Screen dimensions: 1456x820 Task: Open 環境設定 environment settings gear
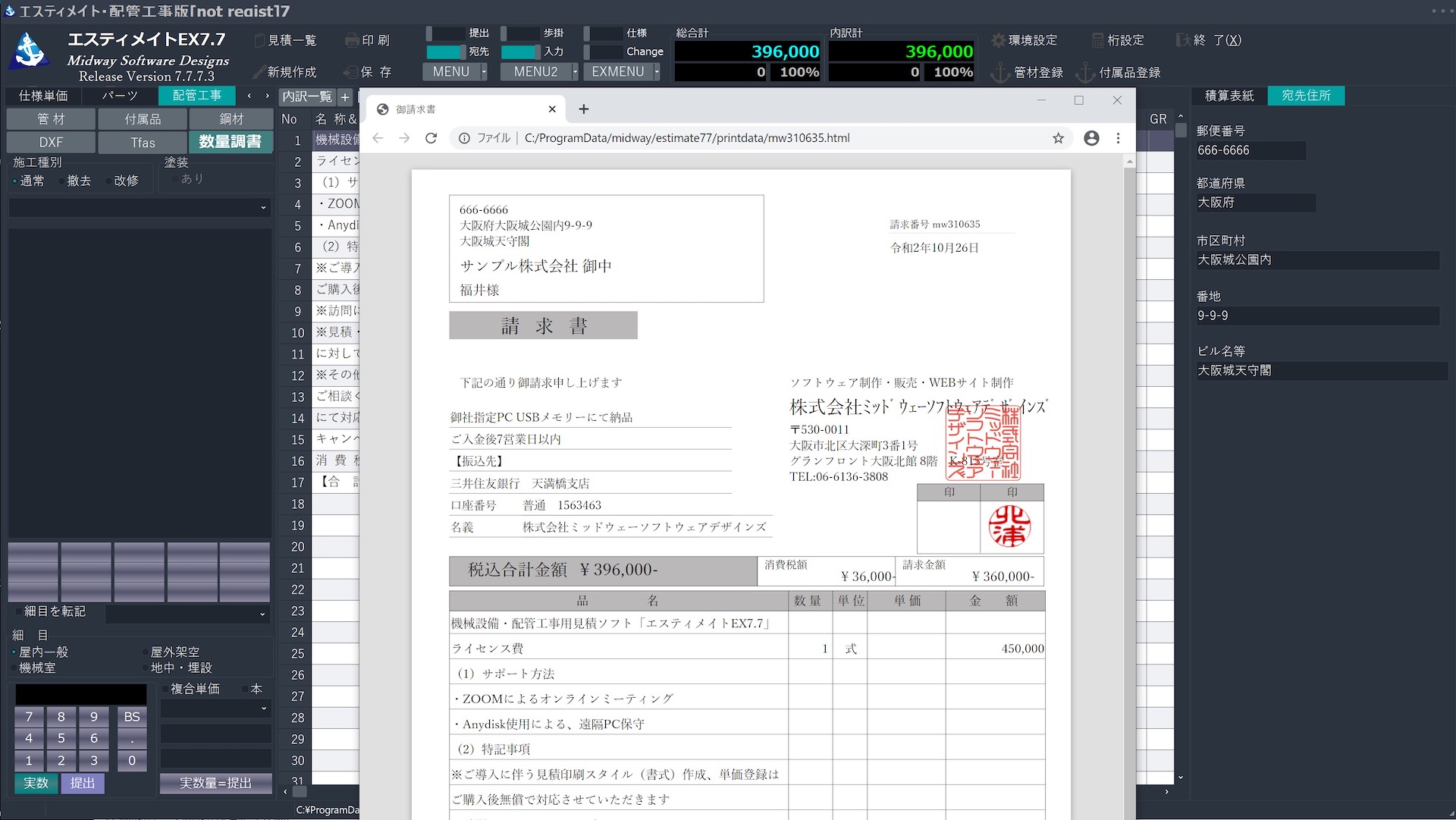[x=1025, y=40]
